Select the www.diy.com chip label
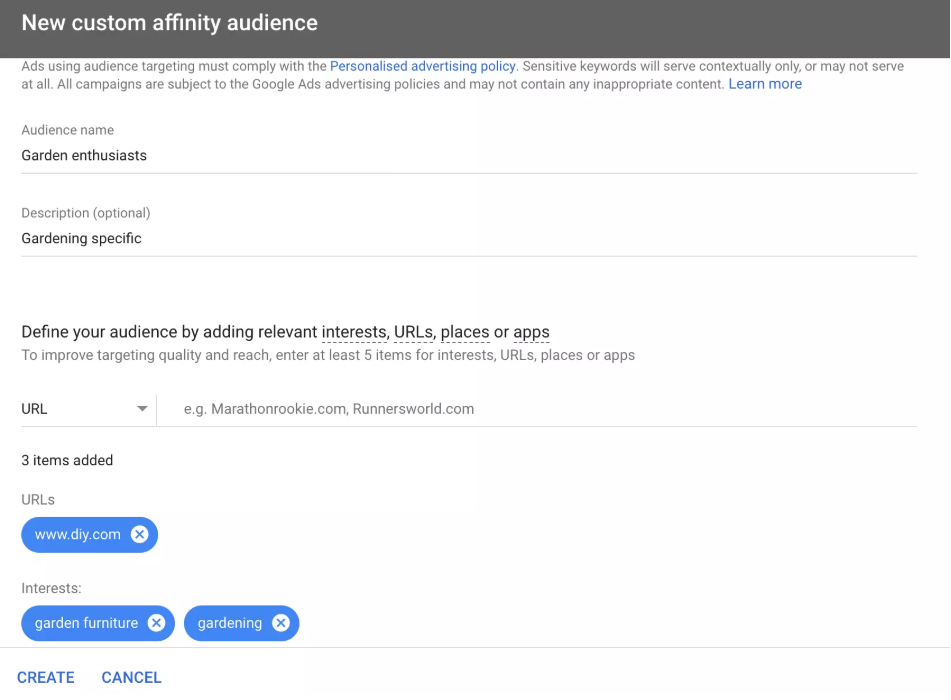This screenshot has height=700, width=951. [x=77, y=535]
